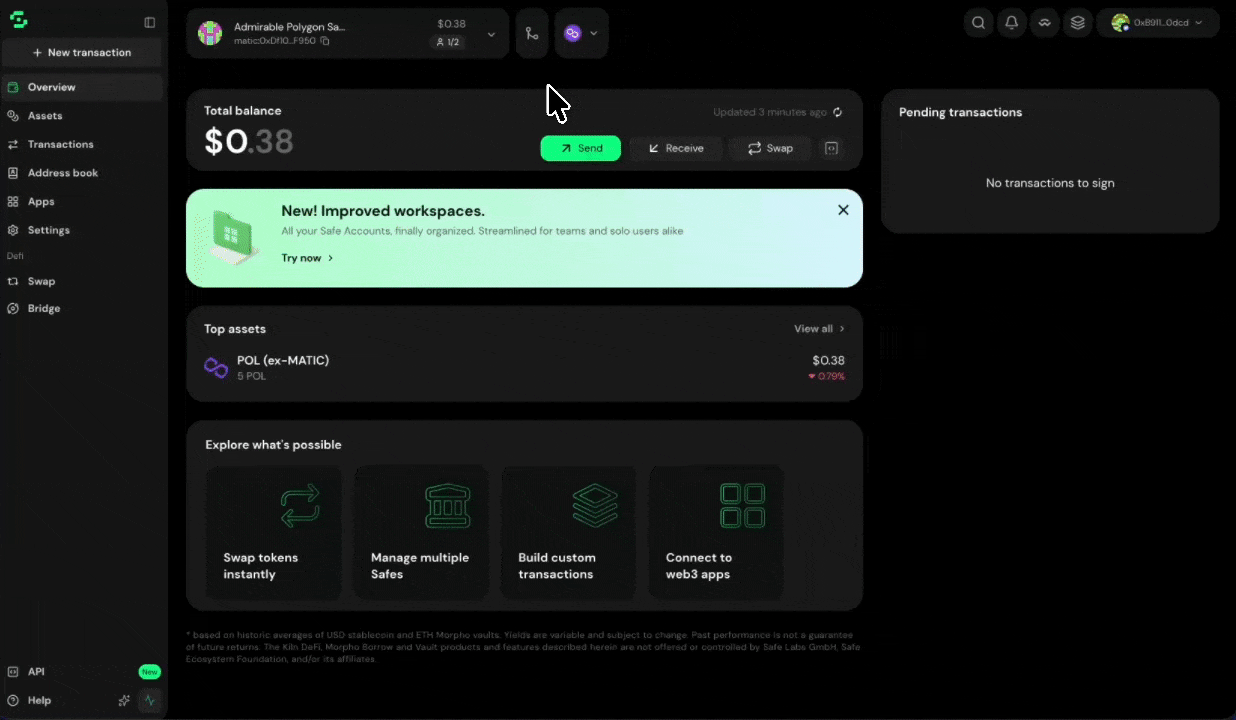Collapse the sidebar with the panel icon
Screen dimensions: 1236x720
click(150, 22)
